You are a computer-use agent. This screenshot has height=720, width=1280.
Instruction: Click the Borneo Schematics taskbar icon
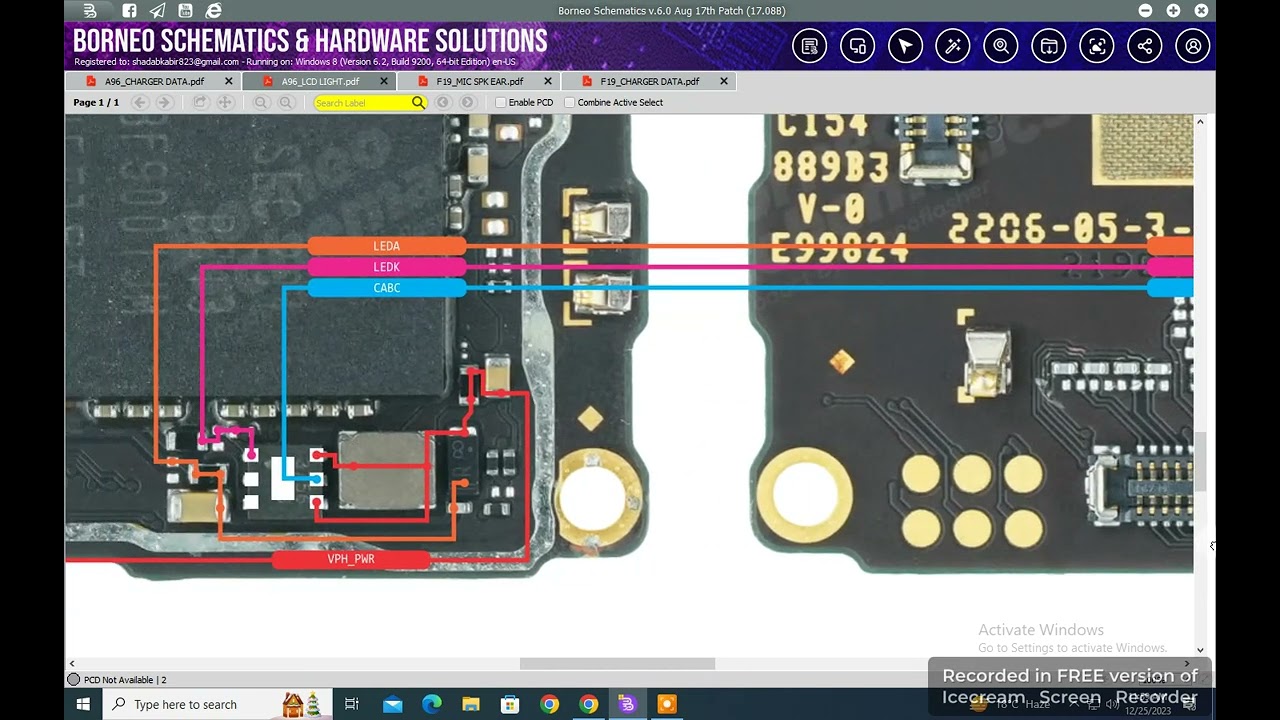pos(627,704)
